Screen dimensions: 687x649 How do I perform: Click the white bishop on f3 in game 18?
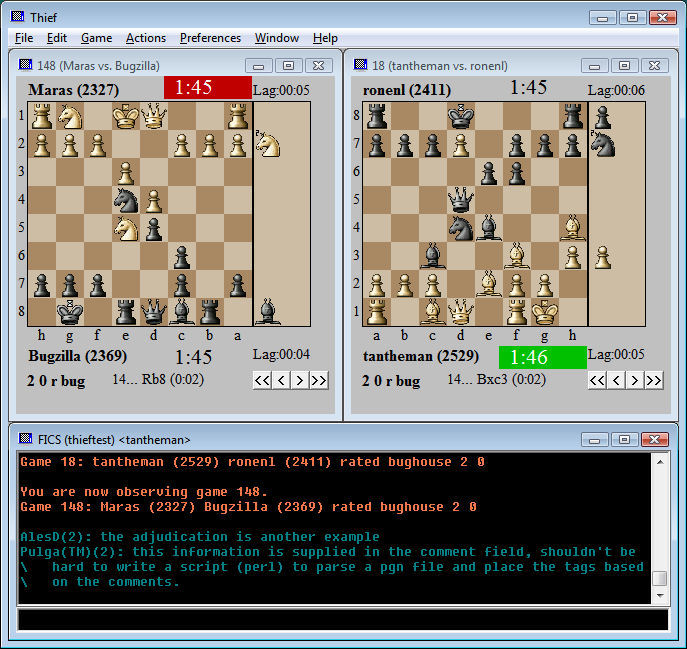point(517,256)
